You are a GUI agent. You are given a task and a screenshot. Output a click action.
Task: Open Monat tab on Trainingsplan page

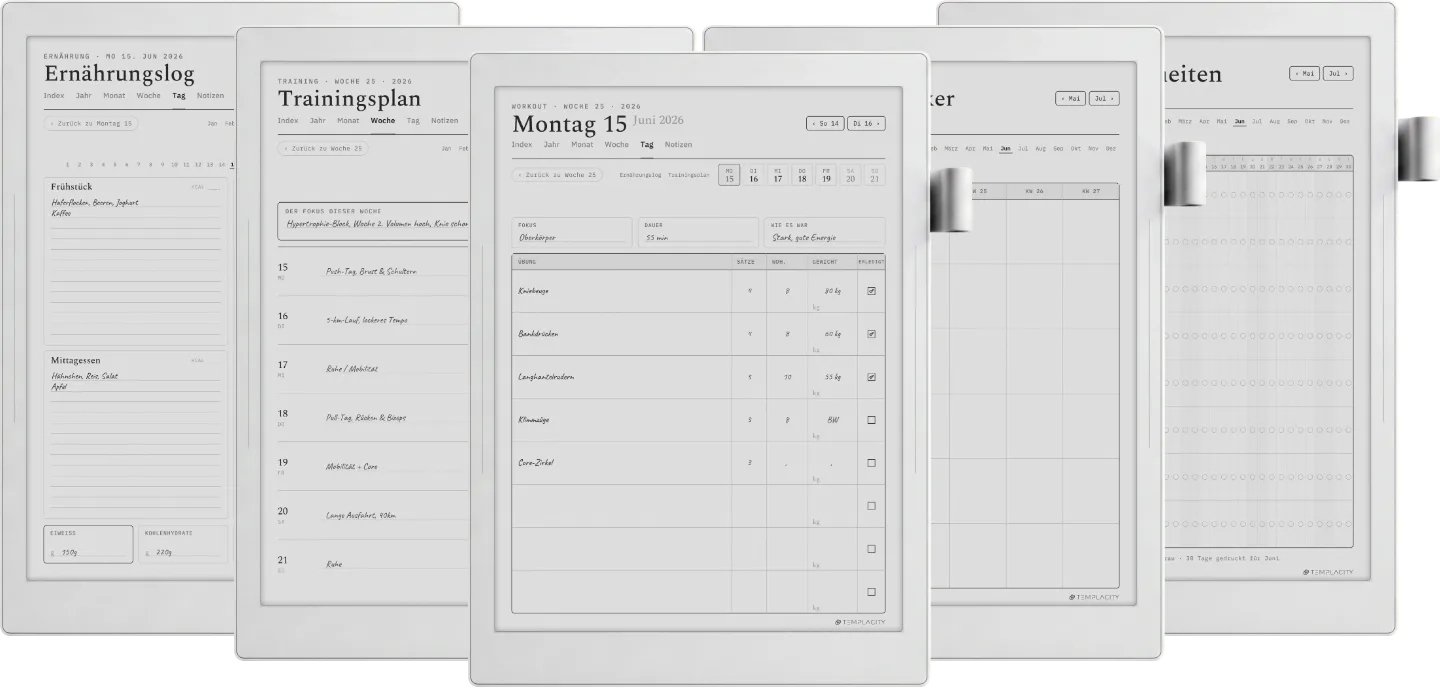tap(348, 120)
